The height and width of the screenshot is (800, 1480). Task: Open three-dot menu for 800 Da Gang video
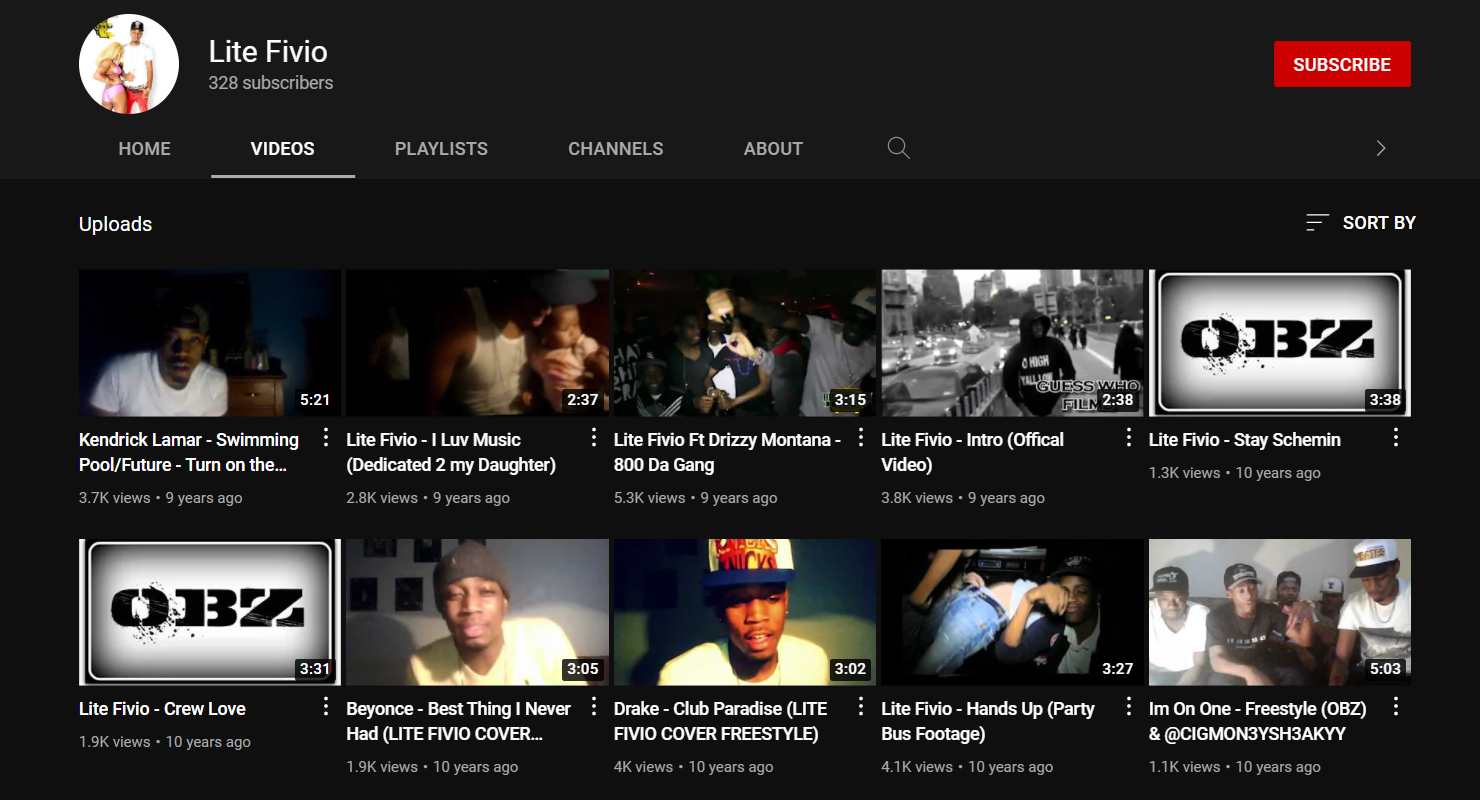pos(861,438)
